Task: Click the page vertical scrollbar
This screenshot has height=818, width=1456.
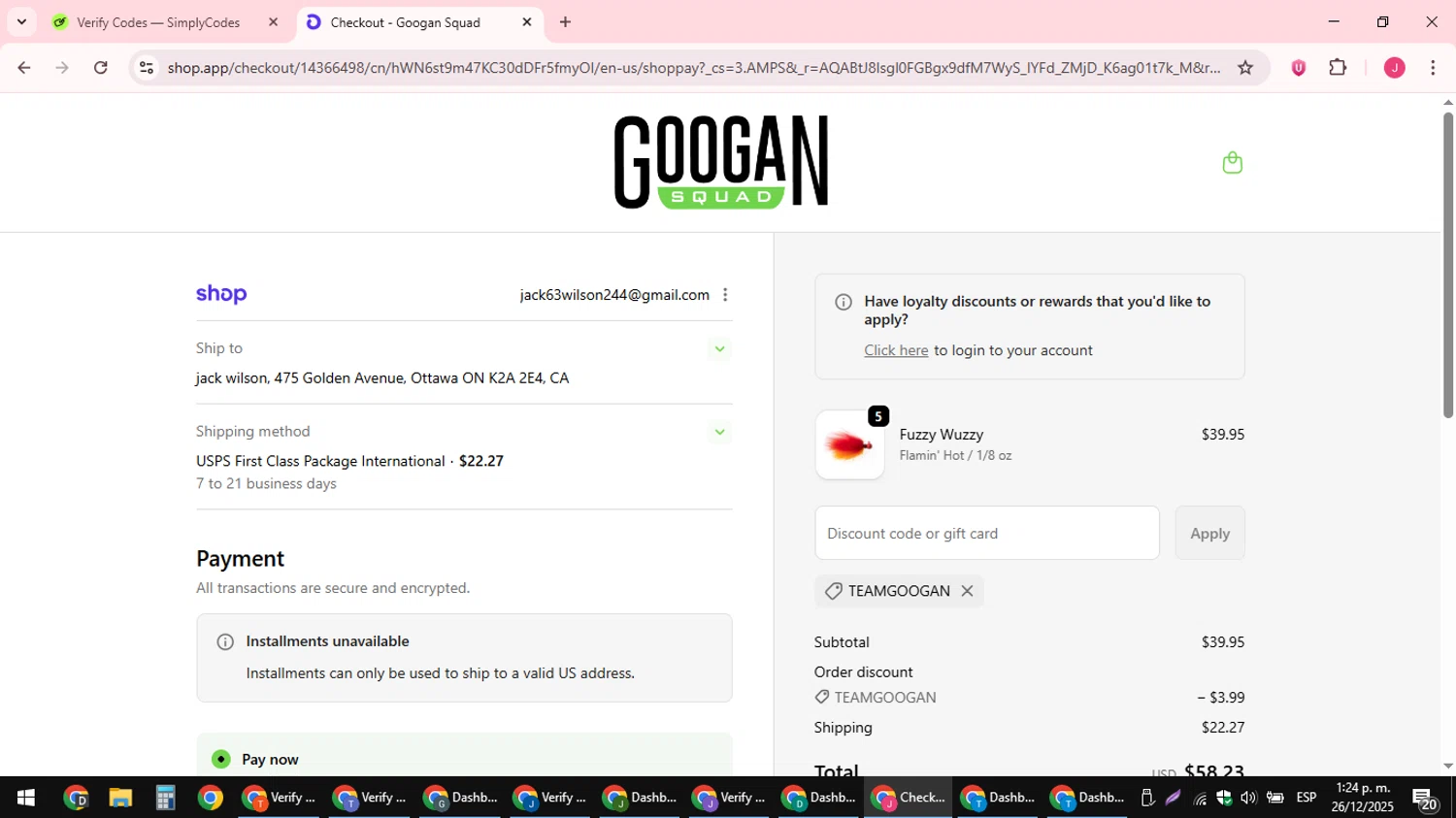Action: tap(1447, 265)
